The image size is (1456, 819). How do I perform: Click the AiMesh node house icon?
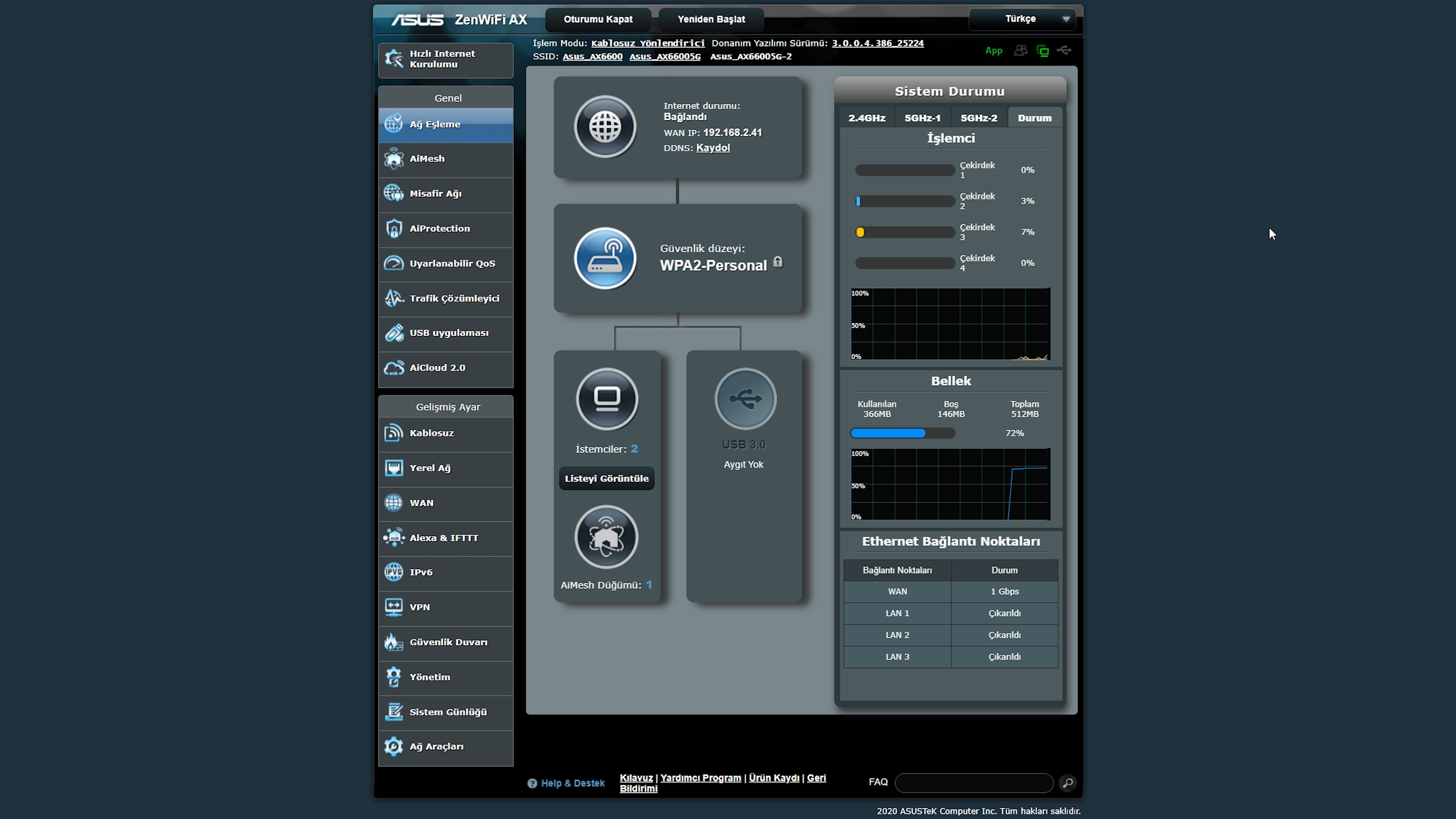607,537
